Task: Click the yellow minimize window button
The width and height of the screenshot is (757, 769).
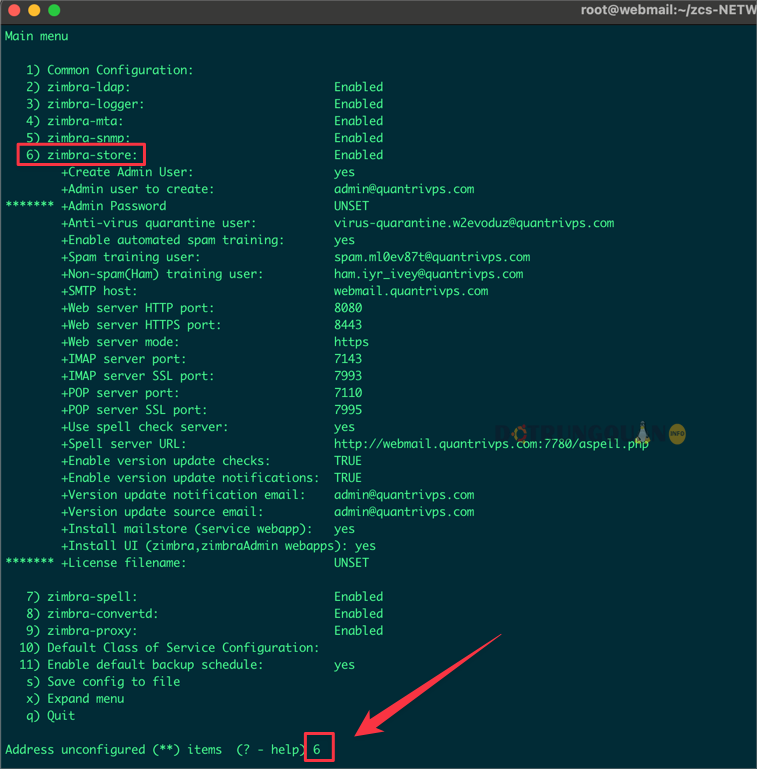Action: click(x=34, y=10)
